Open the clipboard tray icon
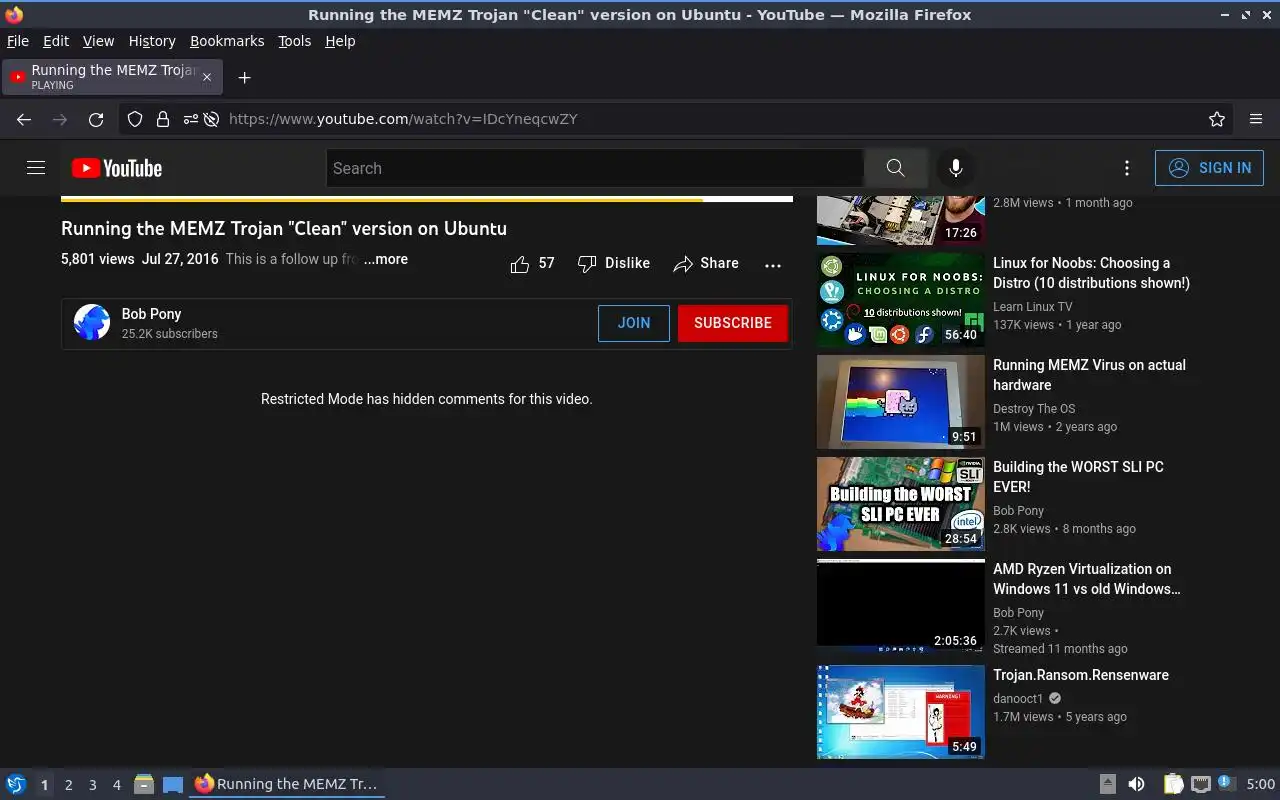This screenshot has width=1280, height=800. [x=1173, y=784]
